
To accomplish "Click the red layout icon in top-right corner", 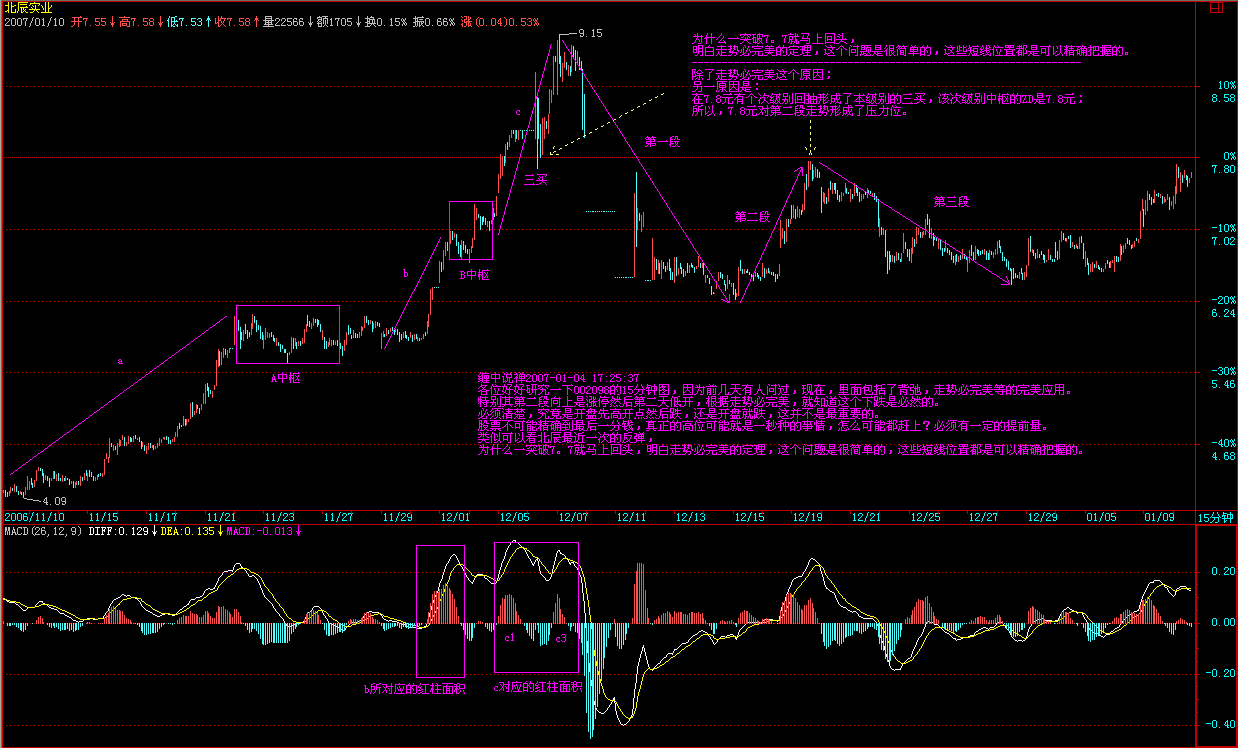I will click(x=1215, y=7).
